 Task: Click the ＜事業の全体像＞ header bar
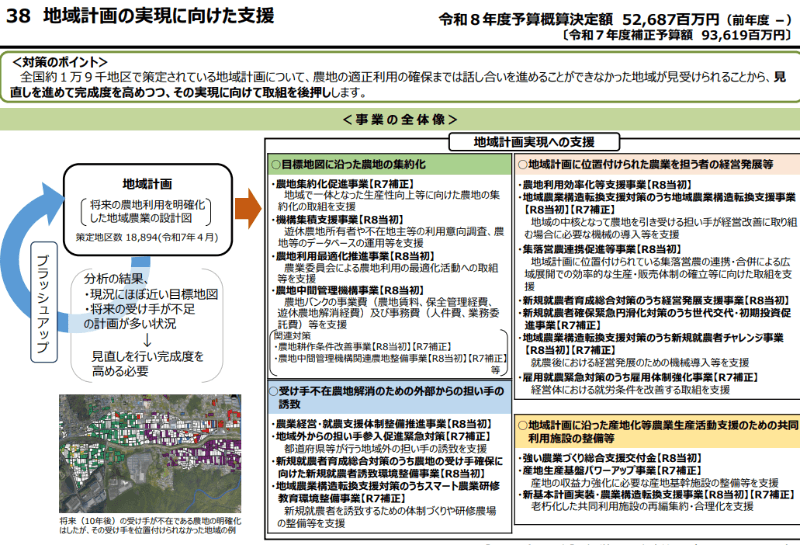pos(399,119)
